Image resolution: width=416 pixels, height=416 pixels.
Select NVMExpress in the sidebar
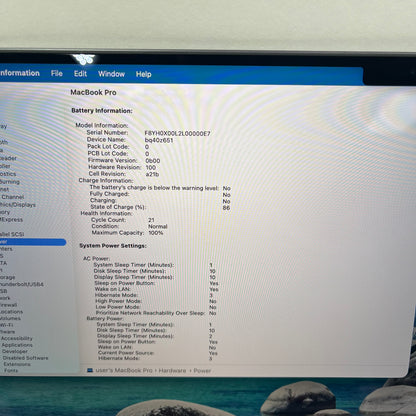[x=12, y=220]
